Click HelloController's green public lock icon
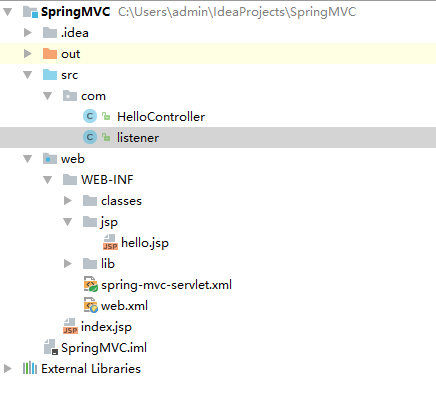Image resolution: width=436 pixels, height=394 pixels. 106,116
